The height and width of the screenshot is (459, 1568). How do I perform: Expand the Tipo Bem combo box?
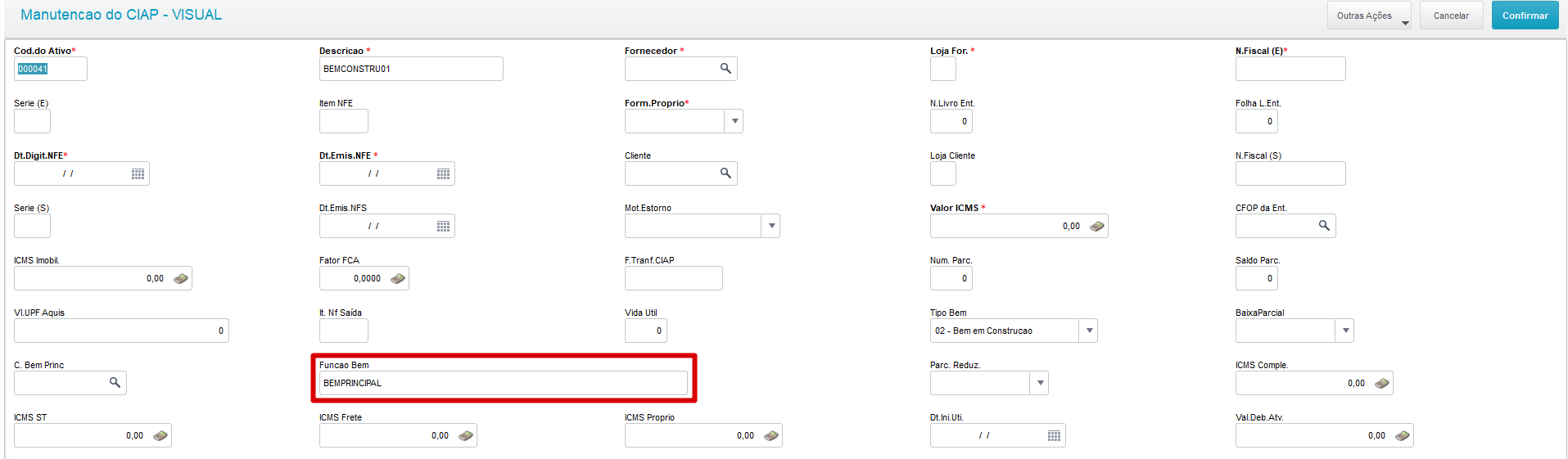pos(1089,331)
